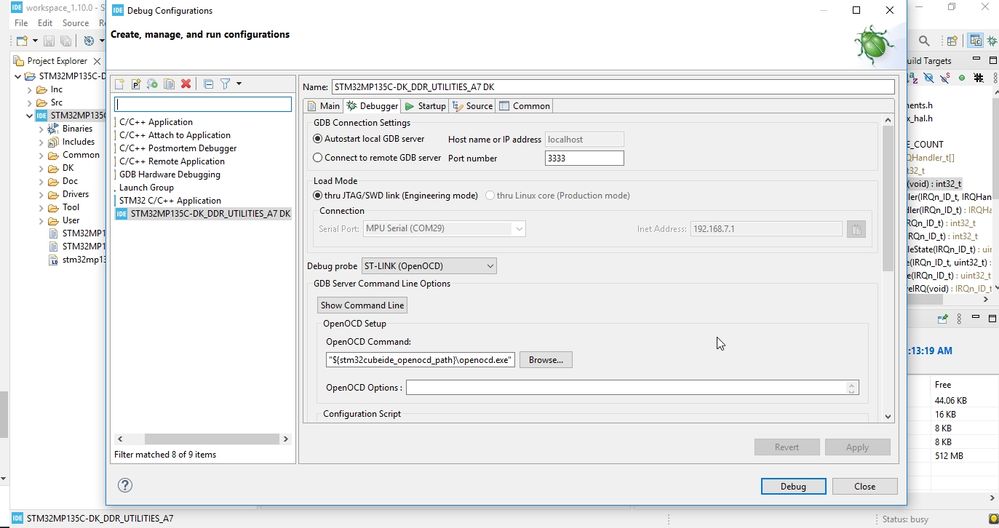
Task: Expand the Binaries node
Action: coord(41,129)
